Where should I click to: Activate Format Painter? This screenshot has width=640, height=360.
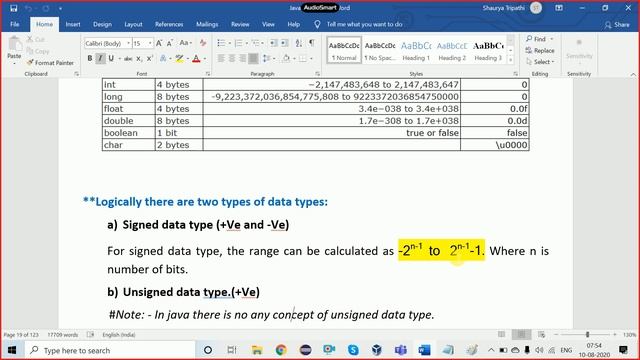[x=50, y=63]
